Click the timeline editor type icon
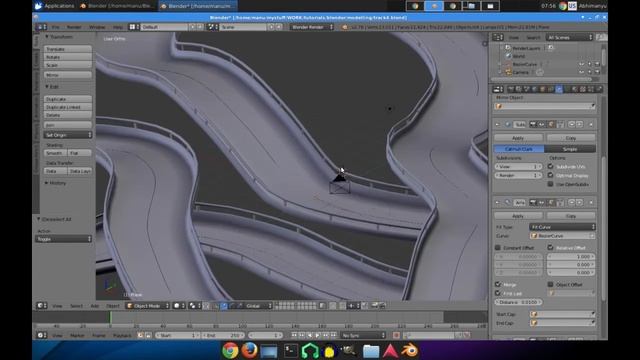The height and width of the screenshot is (360, 640). point(42,335)
